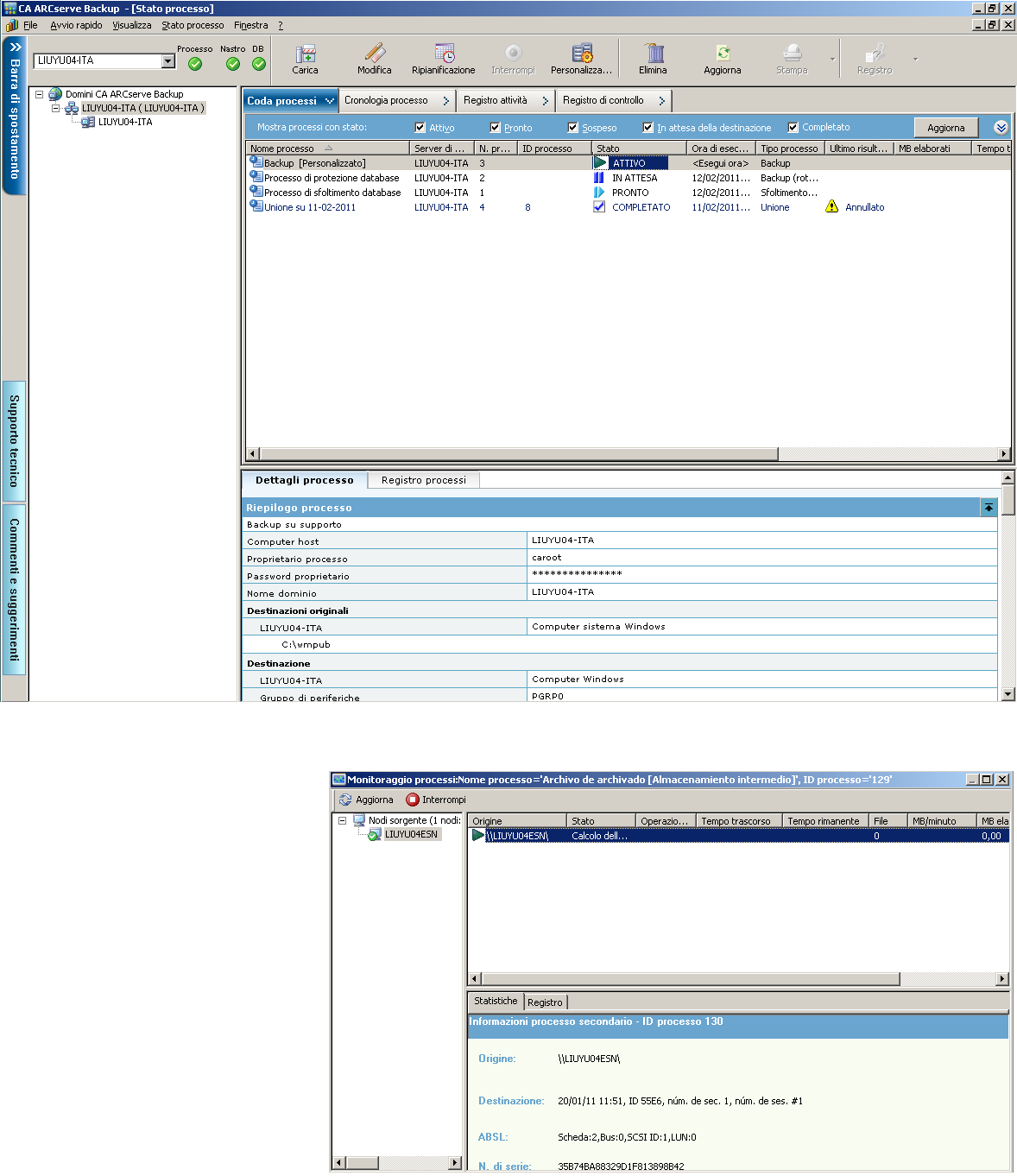Open the Avvio rapido menu

pos(76,25)
